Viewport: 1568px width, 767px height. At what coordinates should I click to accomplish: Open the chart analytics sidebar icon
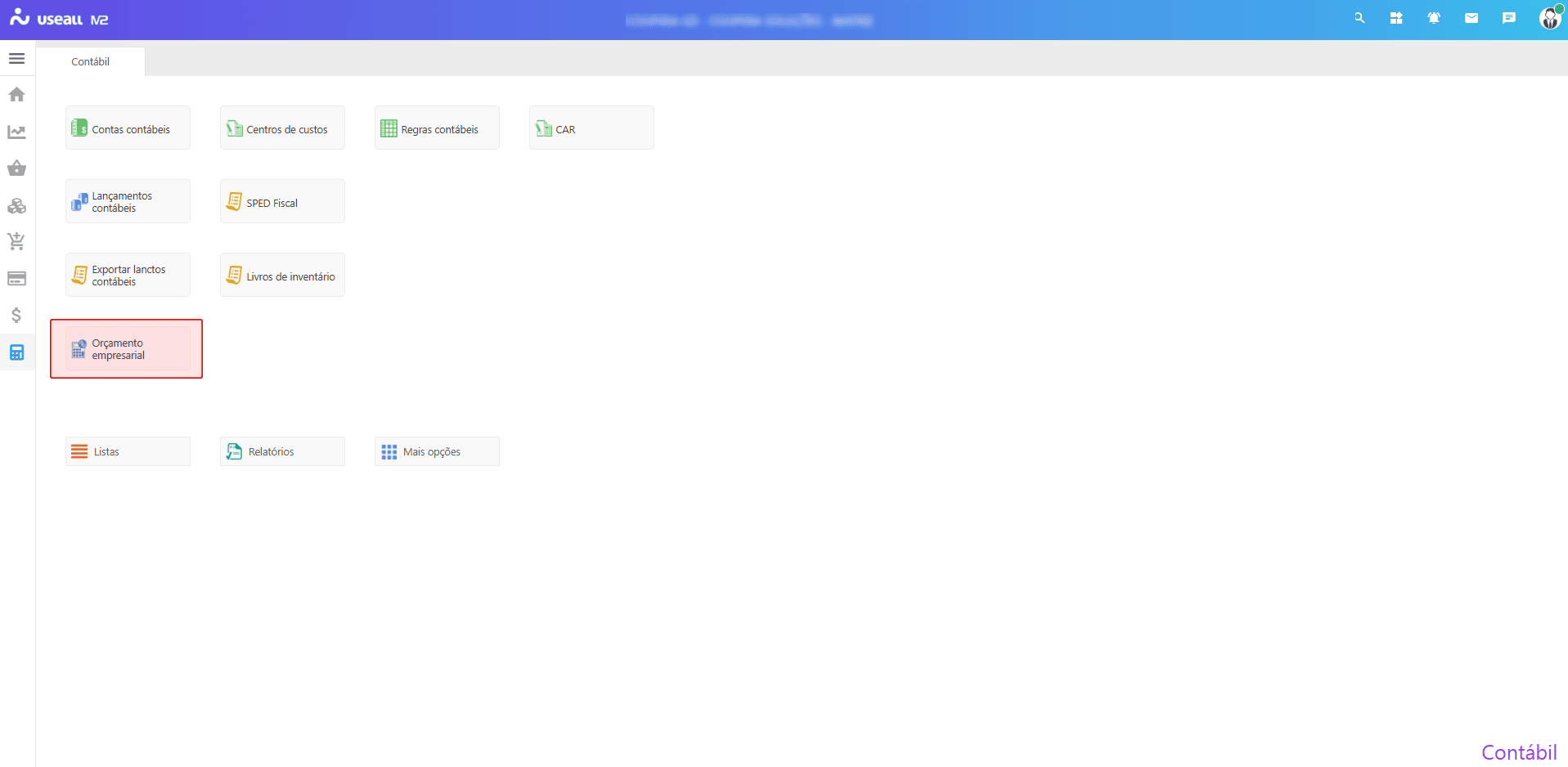[x=16, y=132]
